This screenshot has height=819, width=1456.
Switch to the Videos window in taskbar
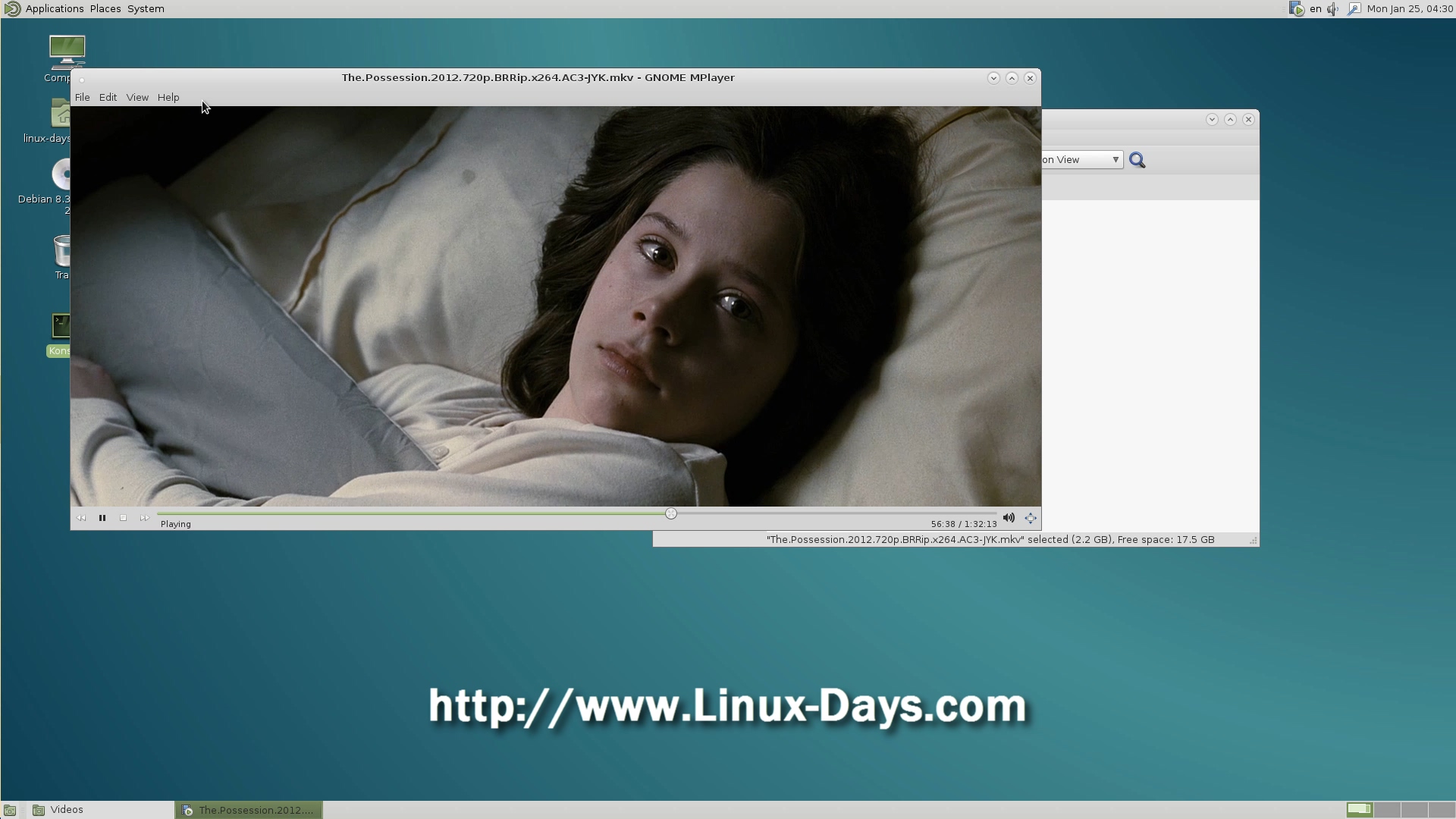101,810
